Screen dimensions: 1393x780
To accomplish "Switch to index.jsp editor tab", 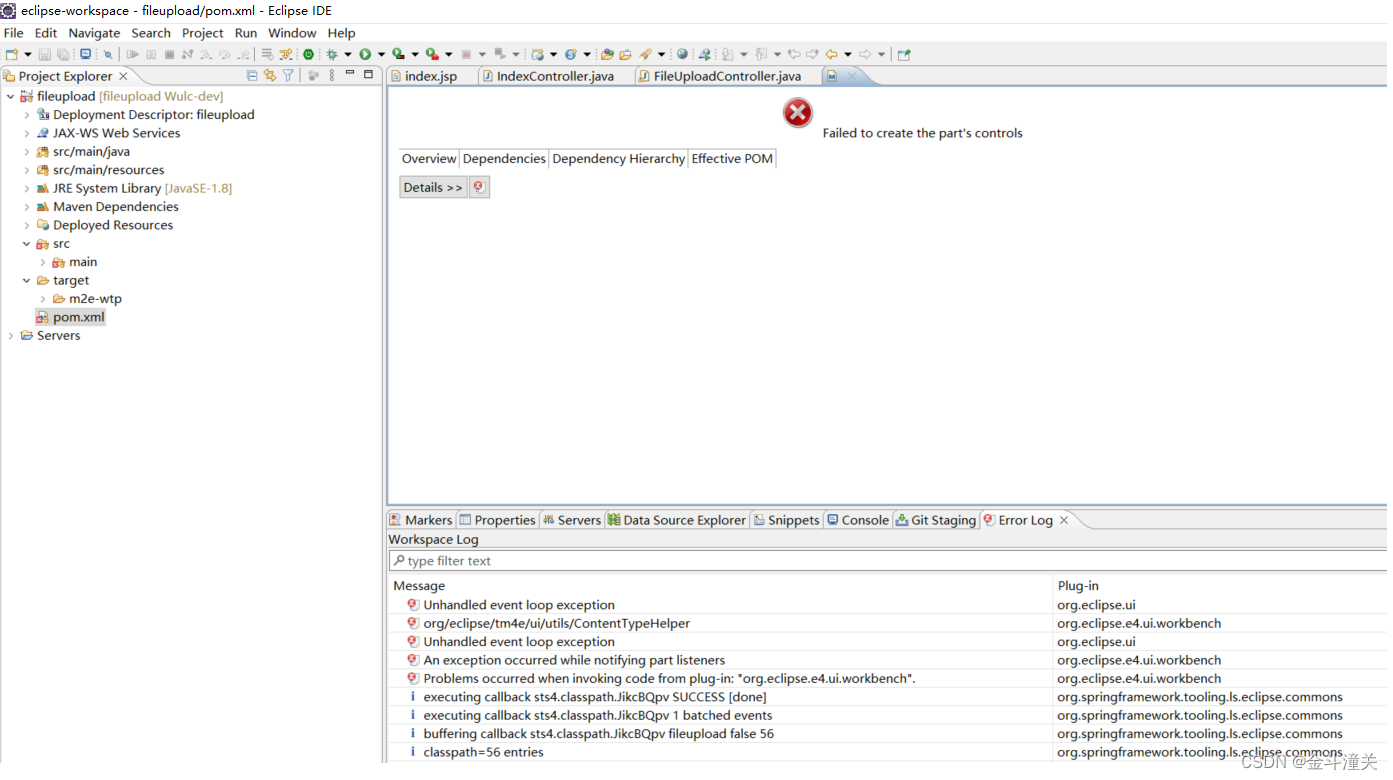I will tap(431, 76).
